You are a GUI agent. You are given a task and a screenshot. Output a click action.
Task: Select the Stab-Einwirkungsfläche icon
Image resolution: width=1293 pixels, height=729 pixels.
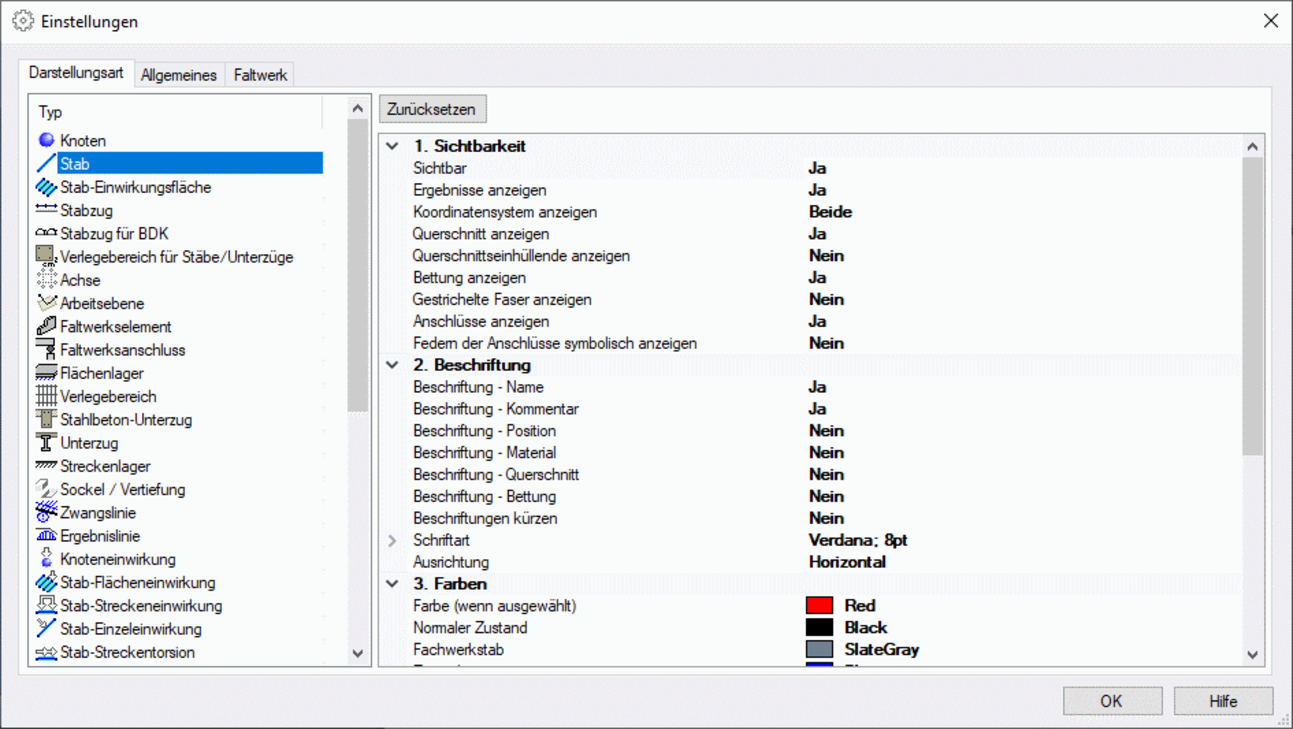point(46,187)
